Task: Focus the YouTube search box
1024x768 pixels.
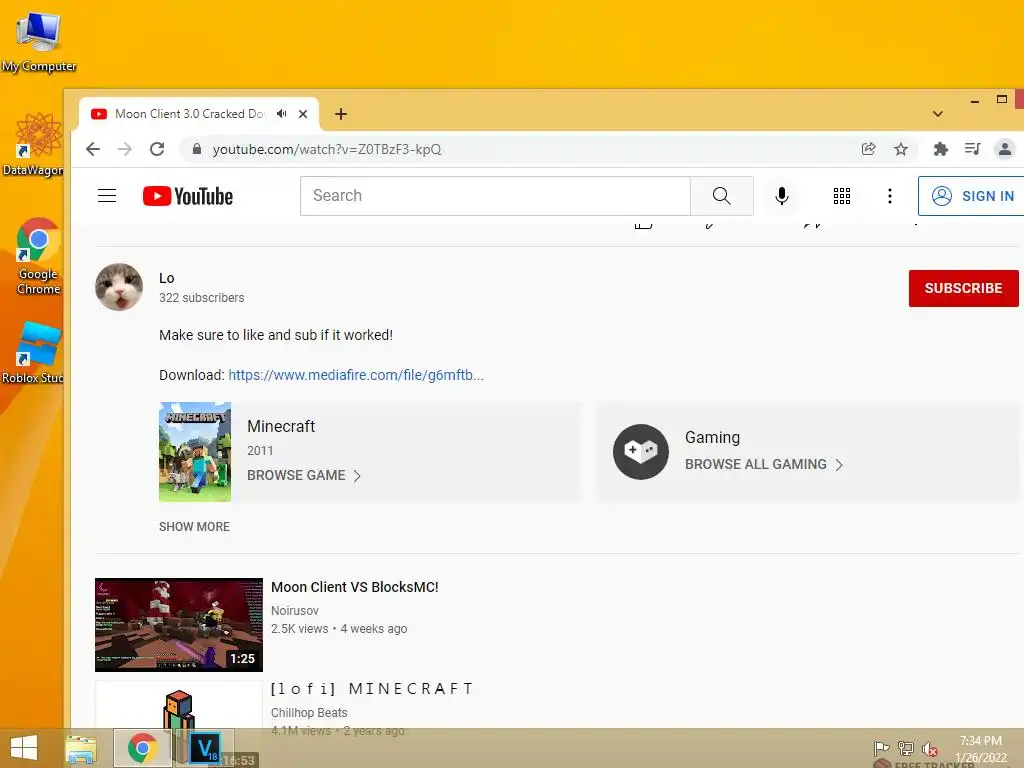Action: pyautogui.click(x=495, y=196)
